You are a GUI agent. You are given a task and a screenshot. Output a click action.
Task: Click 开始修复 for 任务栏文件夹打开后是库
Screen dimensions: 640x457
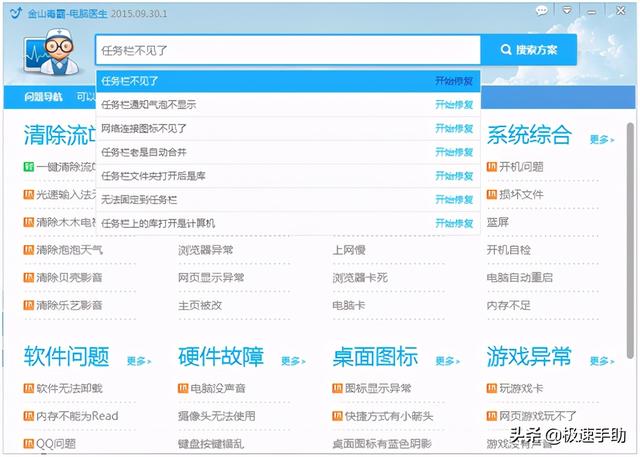(454, 176)
